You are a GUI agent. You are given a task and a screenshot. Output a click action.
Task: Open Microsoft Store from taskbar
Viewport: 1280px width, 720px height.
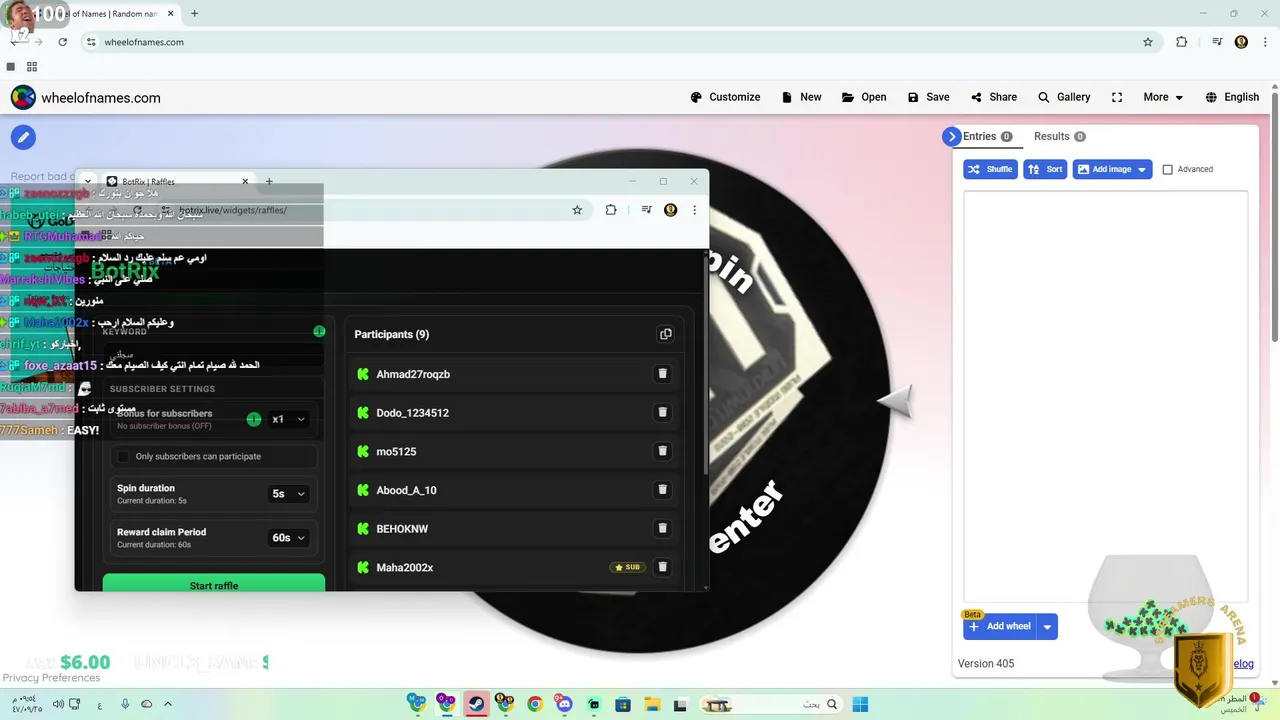pos(622,704)
